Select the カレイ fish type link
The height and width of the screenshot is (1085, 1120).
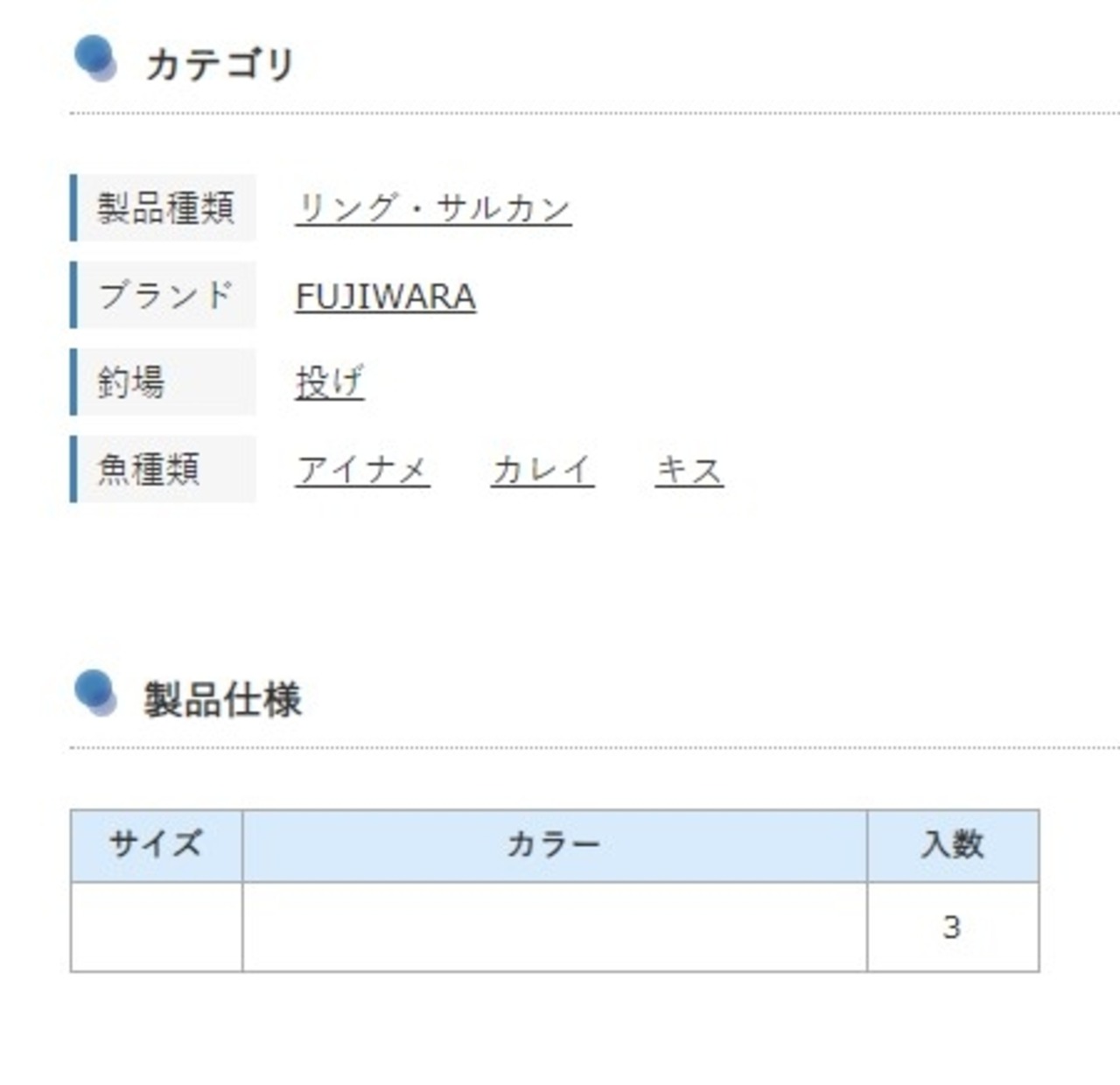pos(542,470)
